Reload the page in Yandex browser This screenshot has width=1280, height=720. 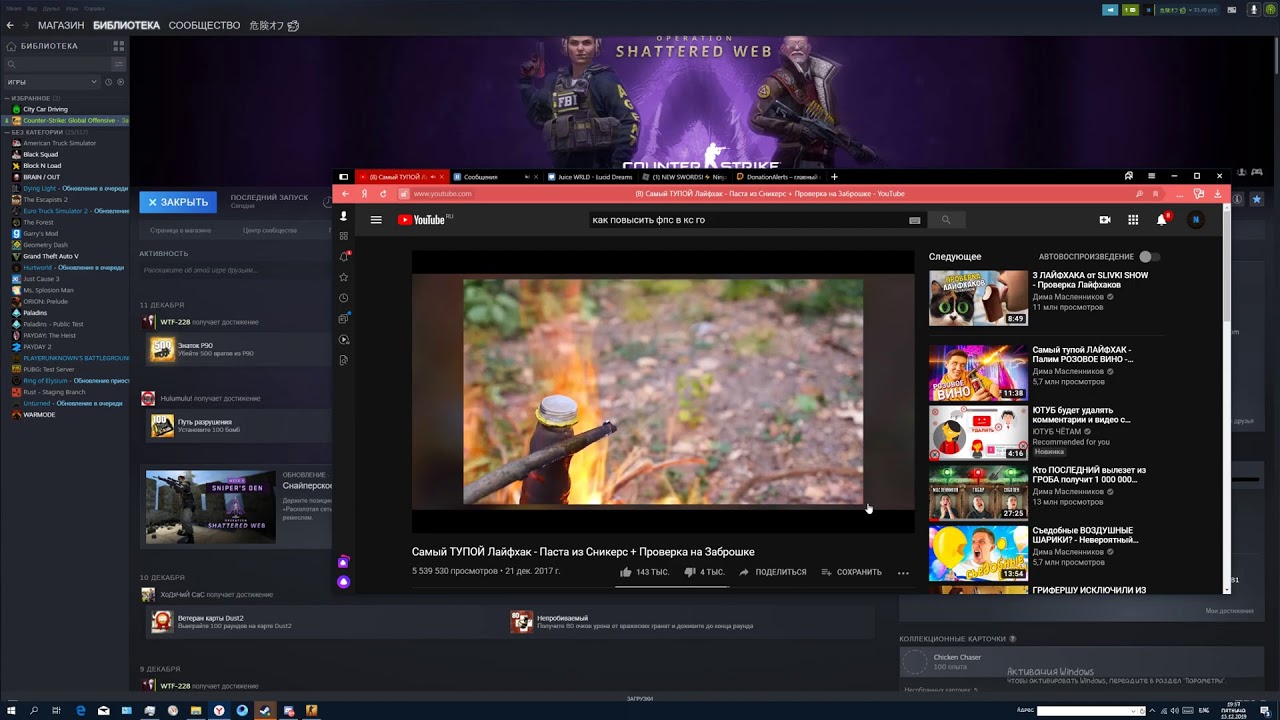[383, 194]
